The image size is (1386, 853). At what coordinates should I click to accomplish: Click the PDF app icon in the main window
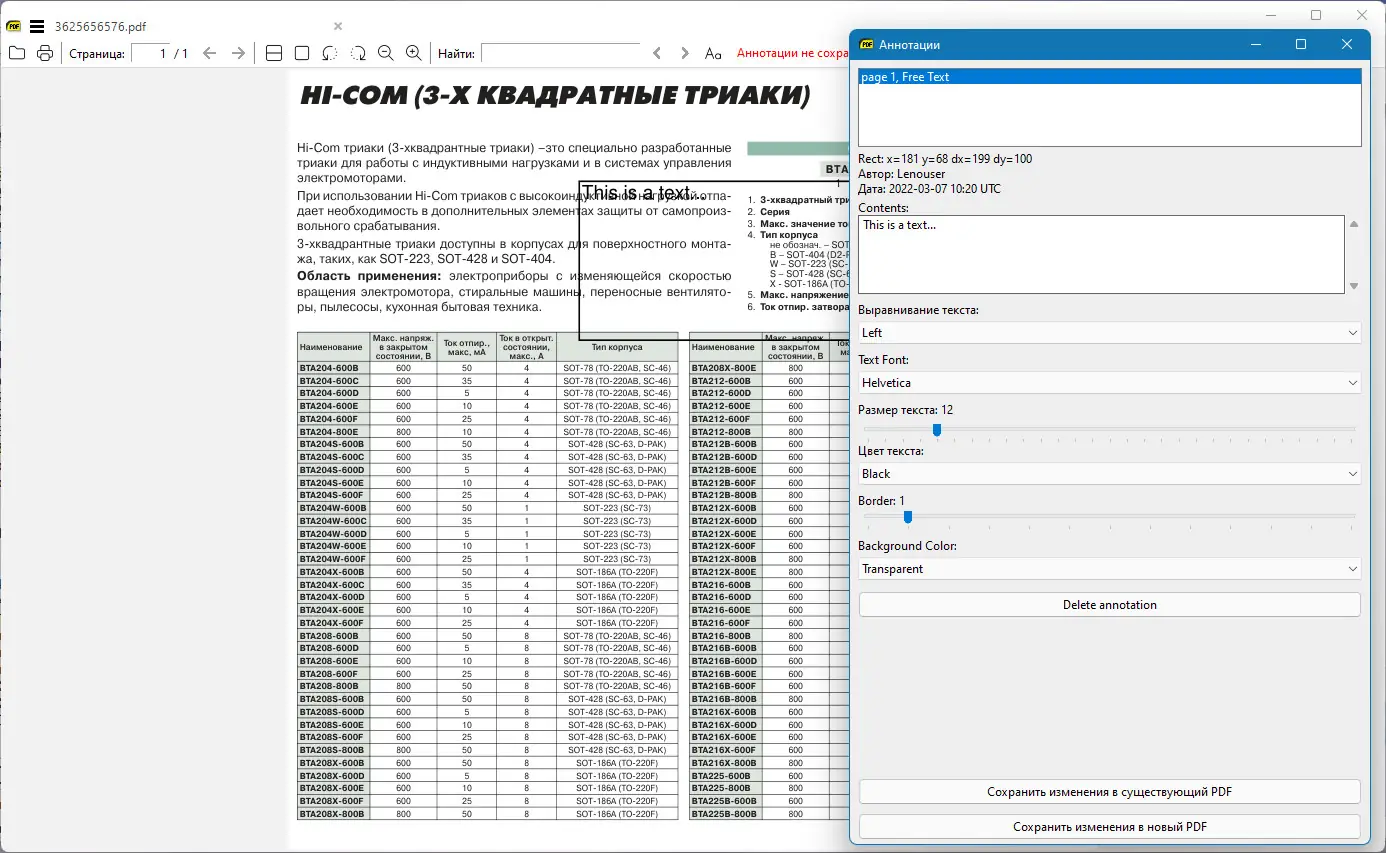(14, 26)
